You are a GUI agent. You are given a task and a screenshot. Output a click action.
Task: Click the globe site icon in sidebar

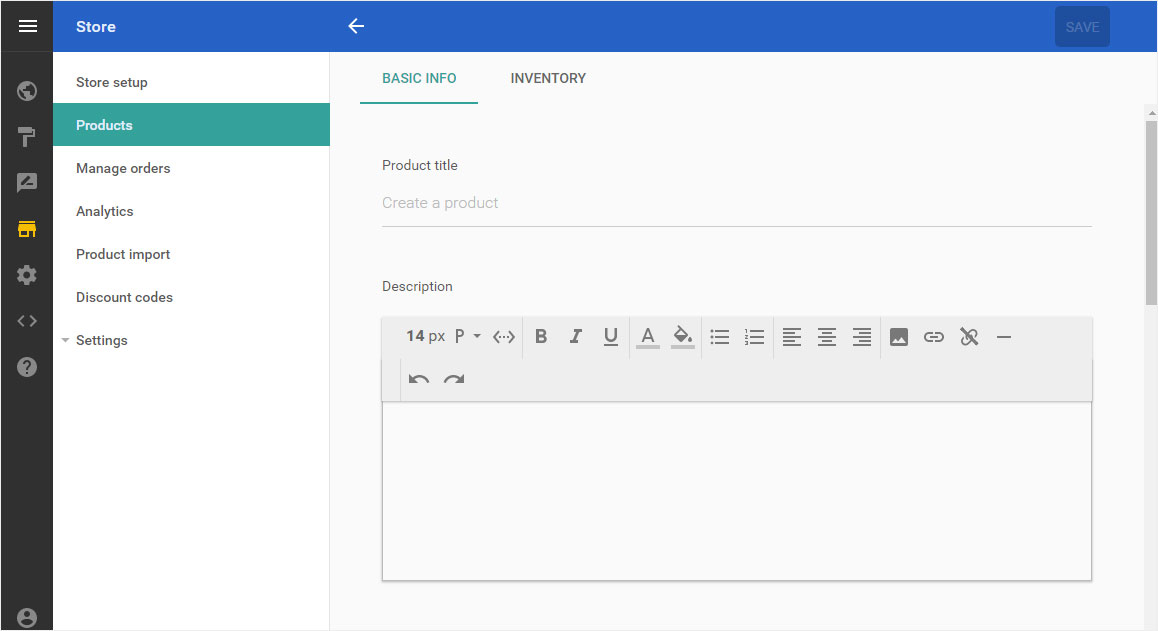[x=27, y=91]
